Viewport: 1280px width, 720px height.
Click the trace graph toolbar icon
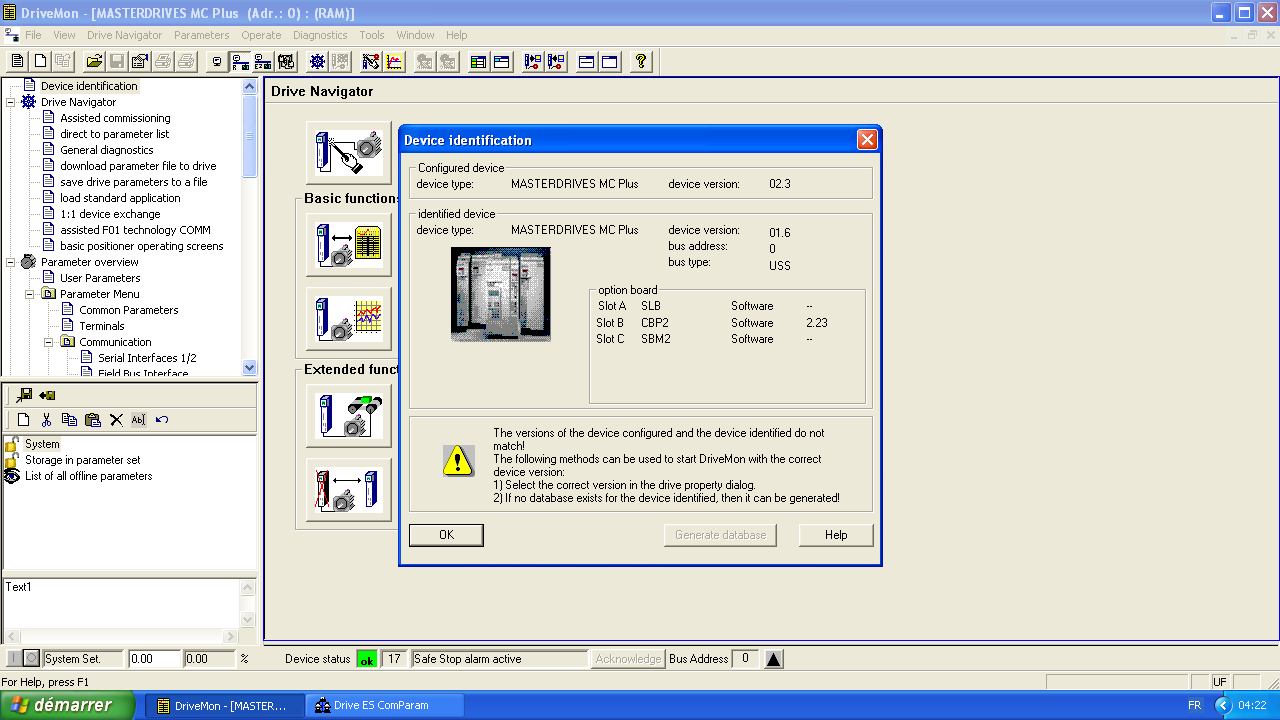click(395, 62)
